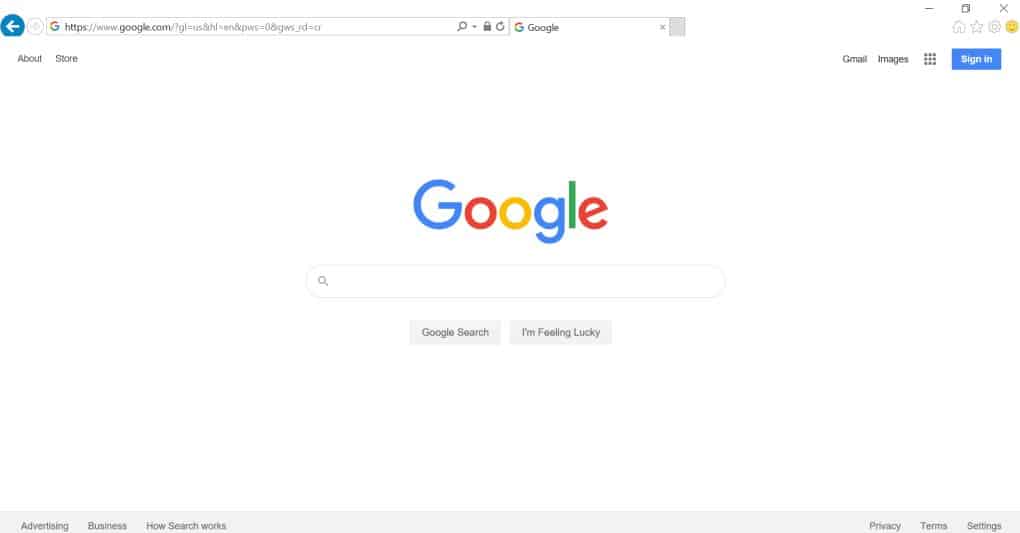Open the Settings link in the footer
Image resolution: width=1020 pixels, height=533 pixels.
[x=984, y=526]
